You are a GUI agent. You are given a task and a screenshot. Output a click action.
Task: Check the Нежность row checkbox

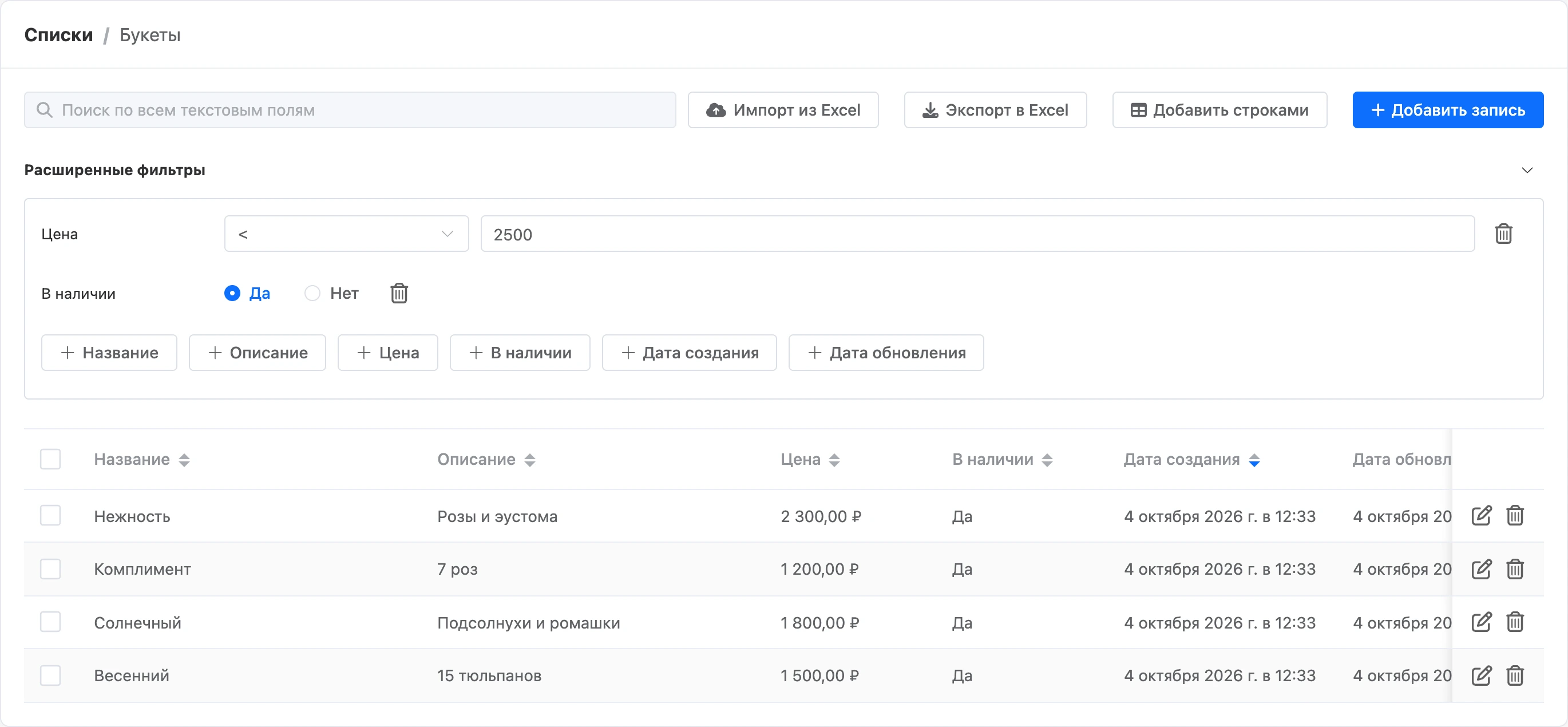tap(50, 516)
